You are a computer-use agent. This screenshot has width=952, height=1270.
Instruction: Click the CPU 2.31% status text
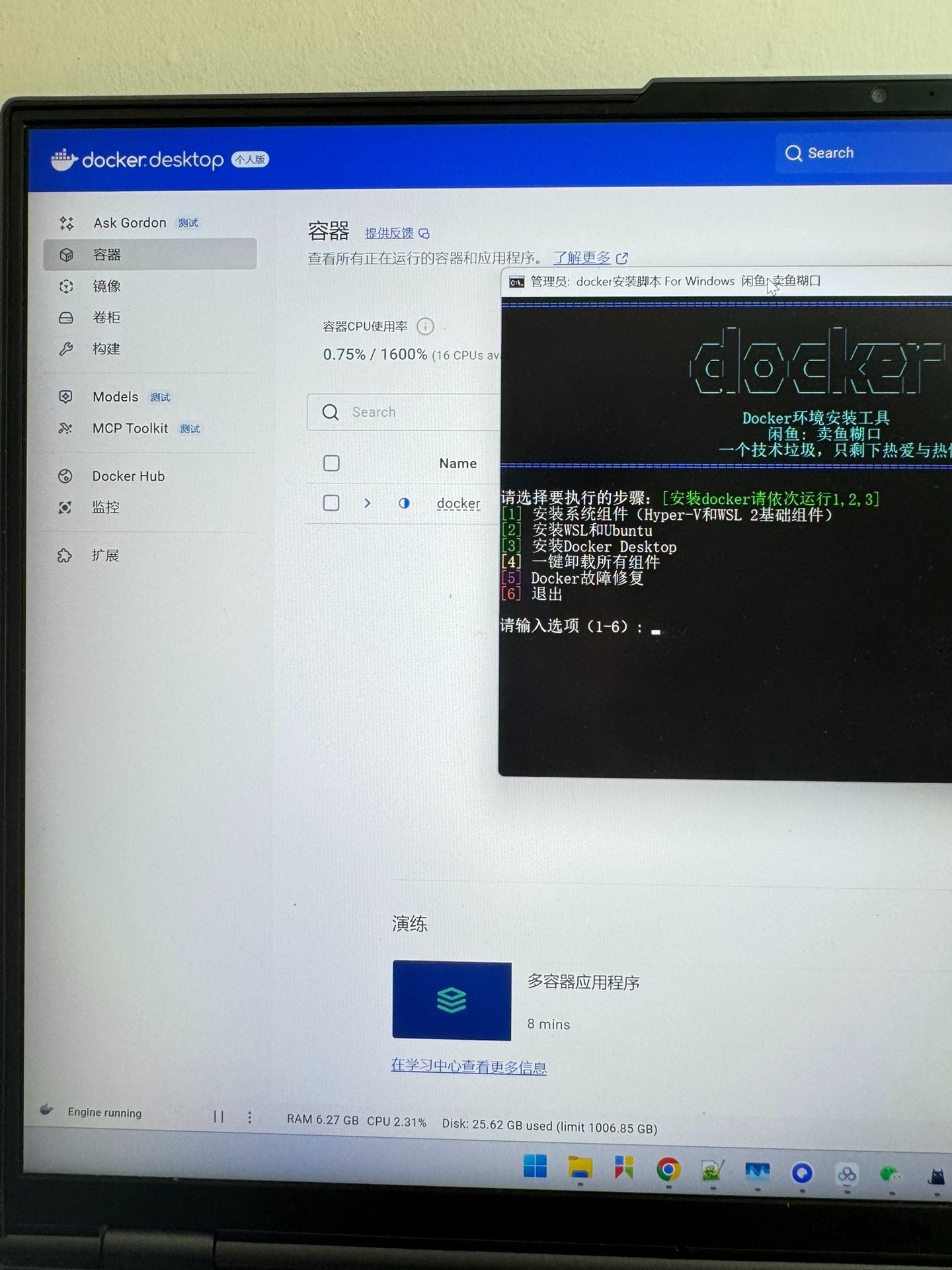pos(397,1122)
